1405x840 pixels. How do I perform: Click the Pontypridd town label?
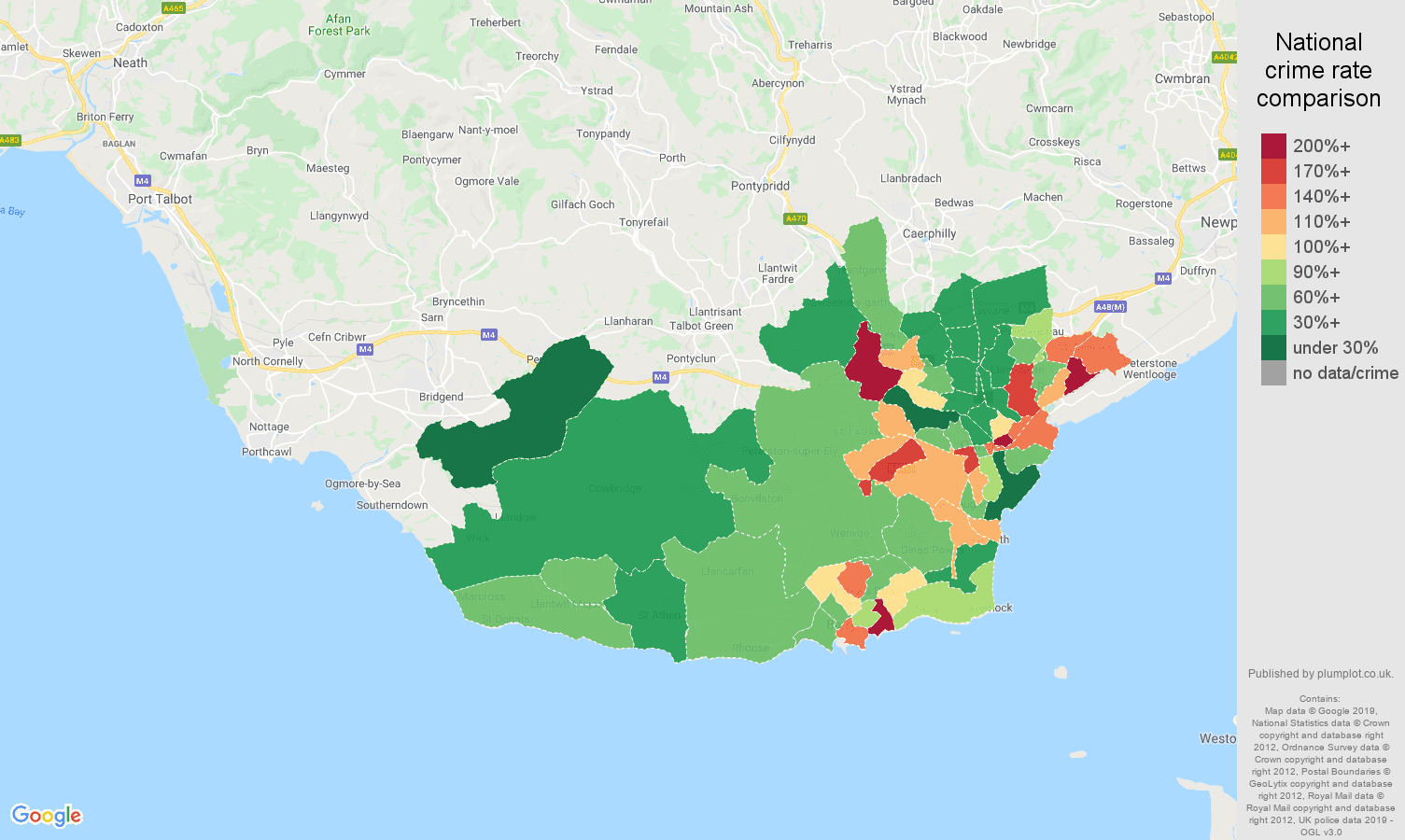[x=760, y=186]
